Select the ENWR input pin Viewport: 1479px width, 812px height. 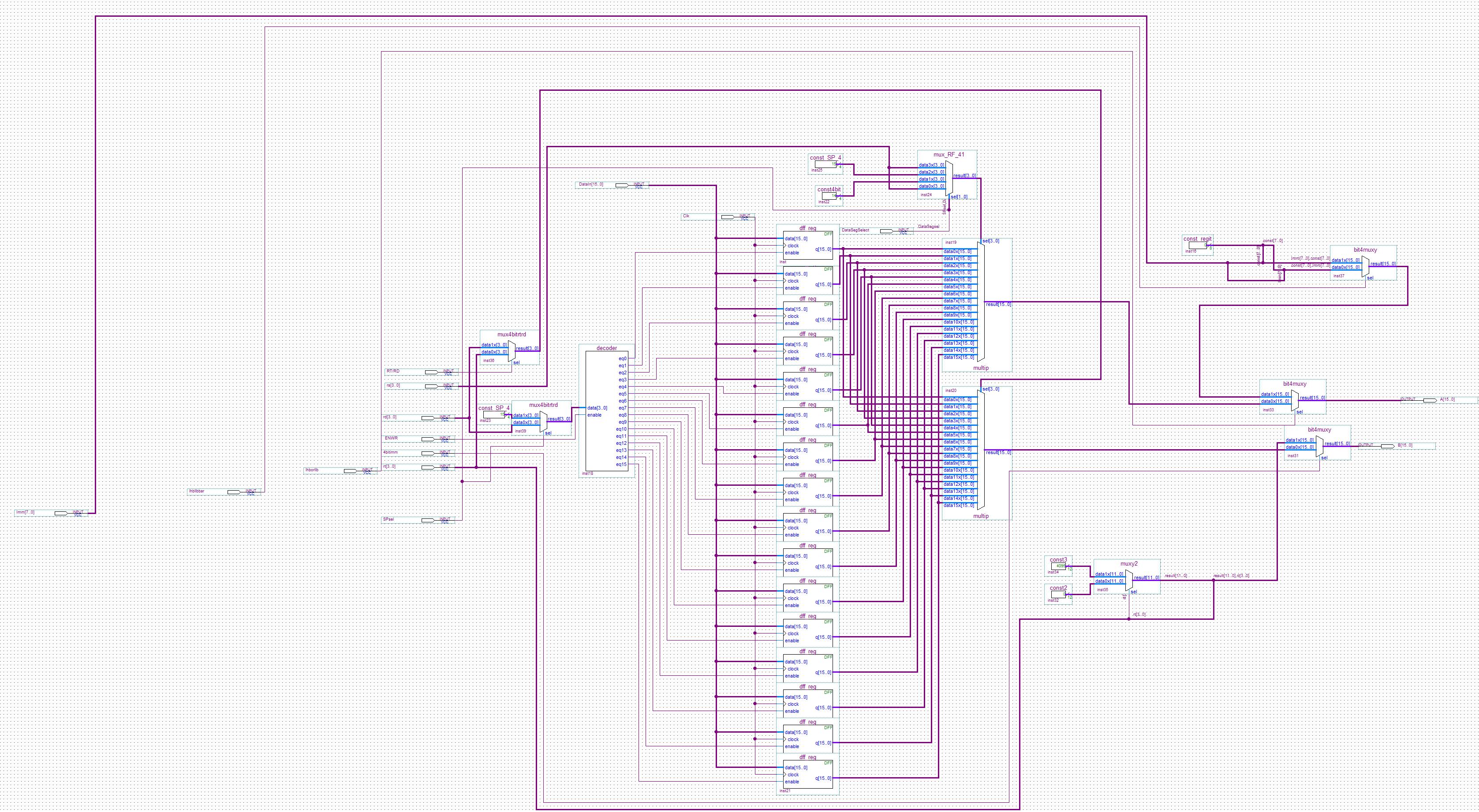(428, 439)
